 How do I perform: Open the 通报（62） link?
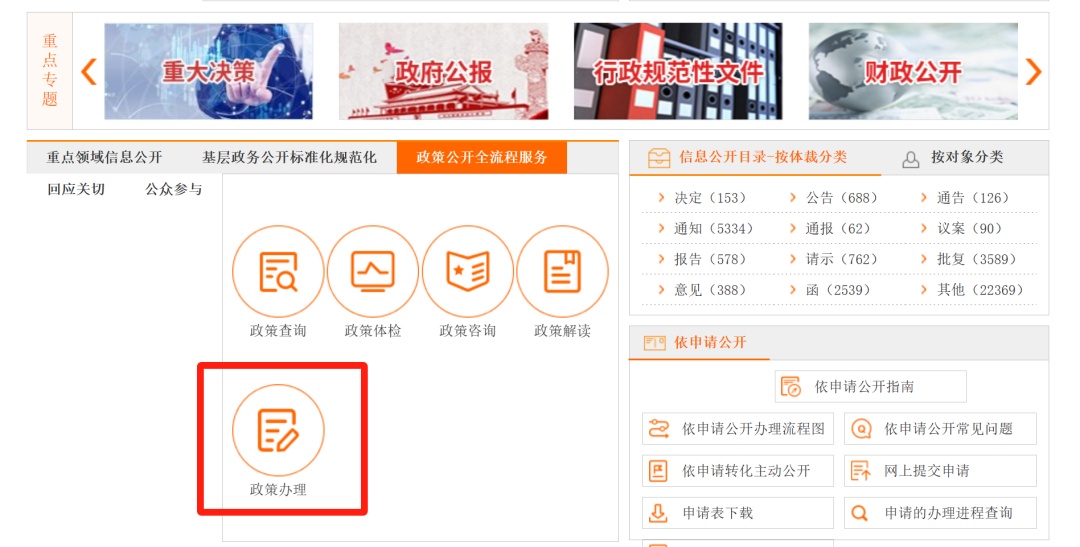pyautogui.click(x=841, y=229)
